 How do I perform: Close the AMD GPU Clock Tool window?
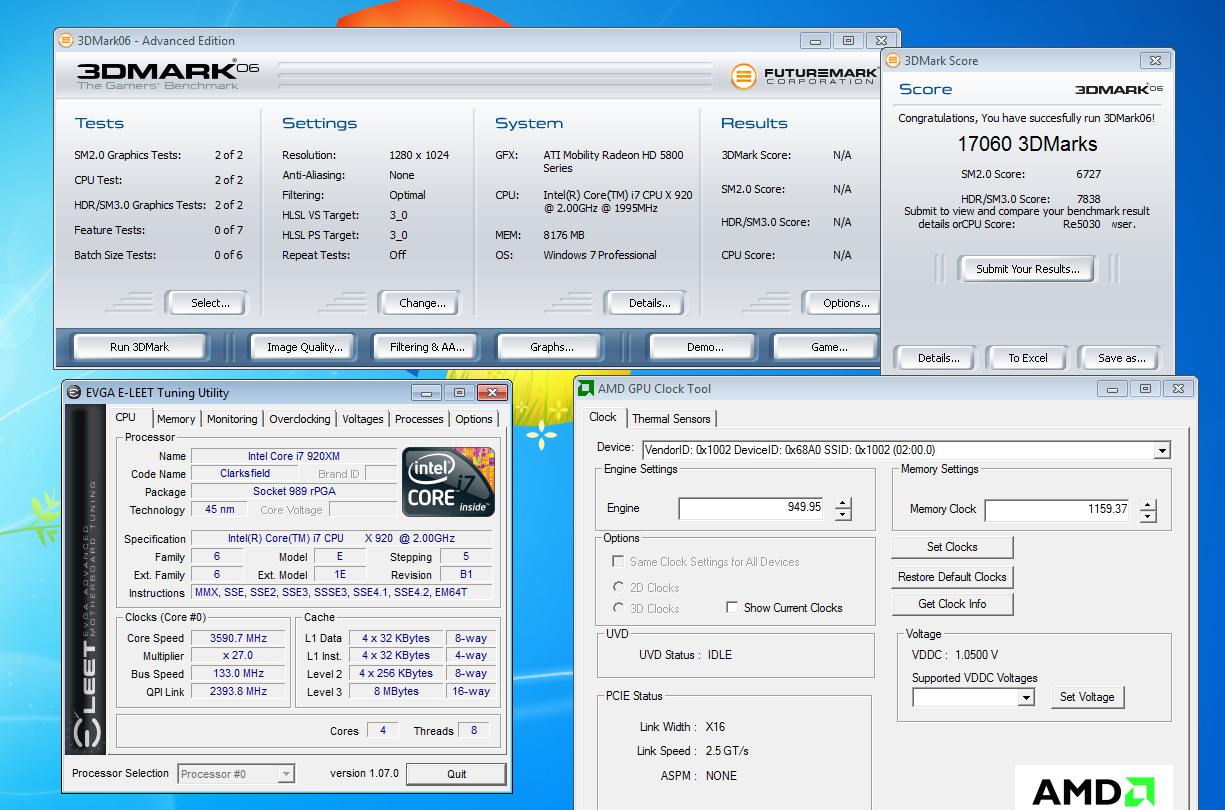click(x=1177, y=389)
